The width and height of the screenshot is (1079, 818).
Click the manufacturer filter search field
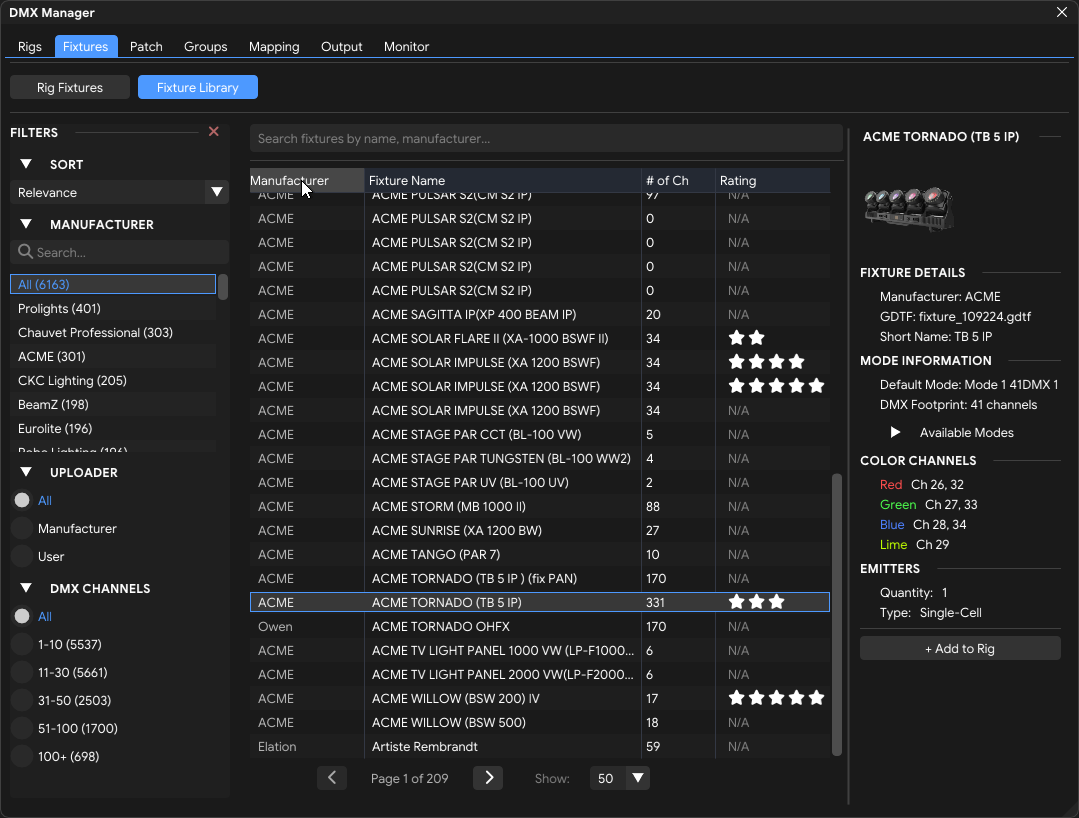click(x=120, y=252)
